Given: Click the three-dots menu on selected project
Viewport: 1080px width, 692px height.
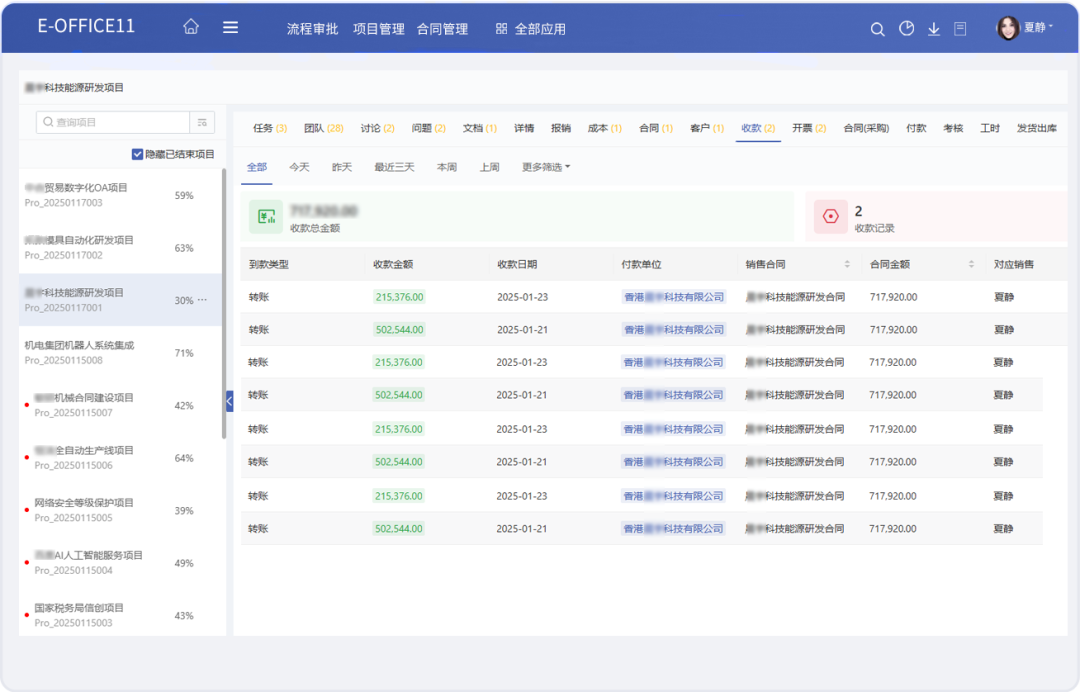Looking at the screenshot, I should click(x=203, y=300).
